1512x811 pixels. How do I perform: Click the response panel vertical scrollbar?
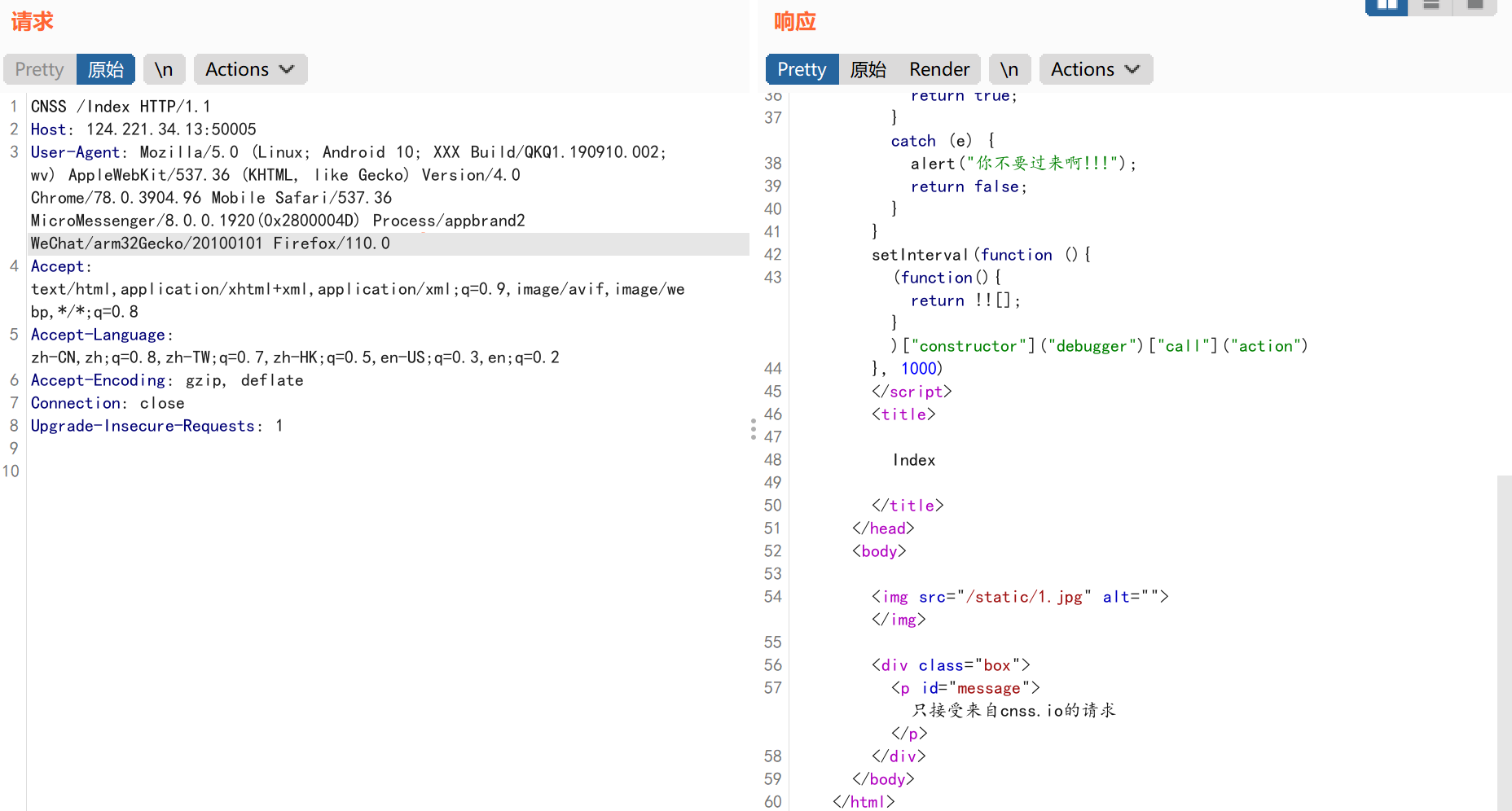pyautogui.click(x=1504, y=643)
